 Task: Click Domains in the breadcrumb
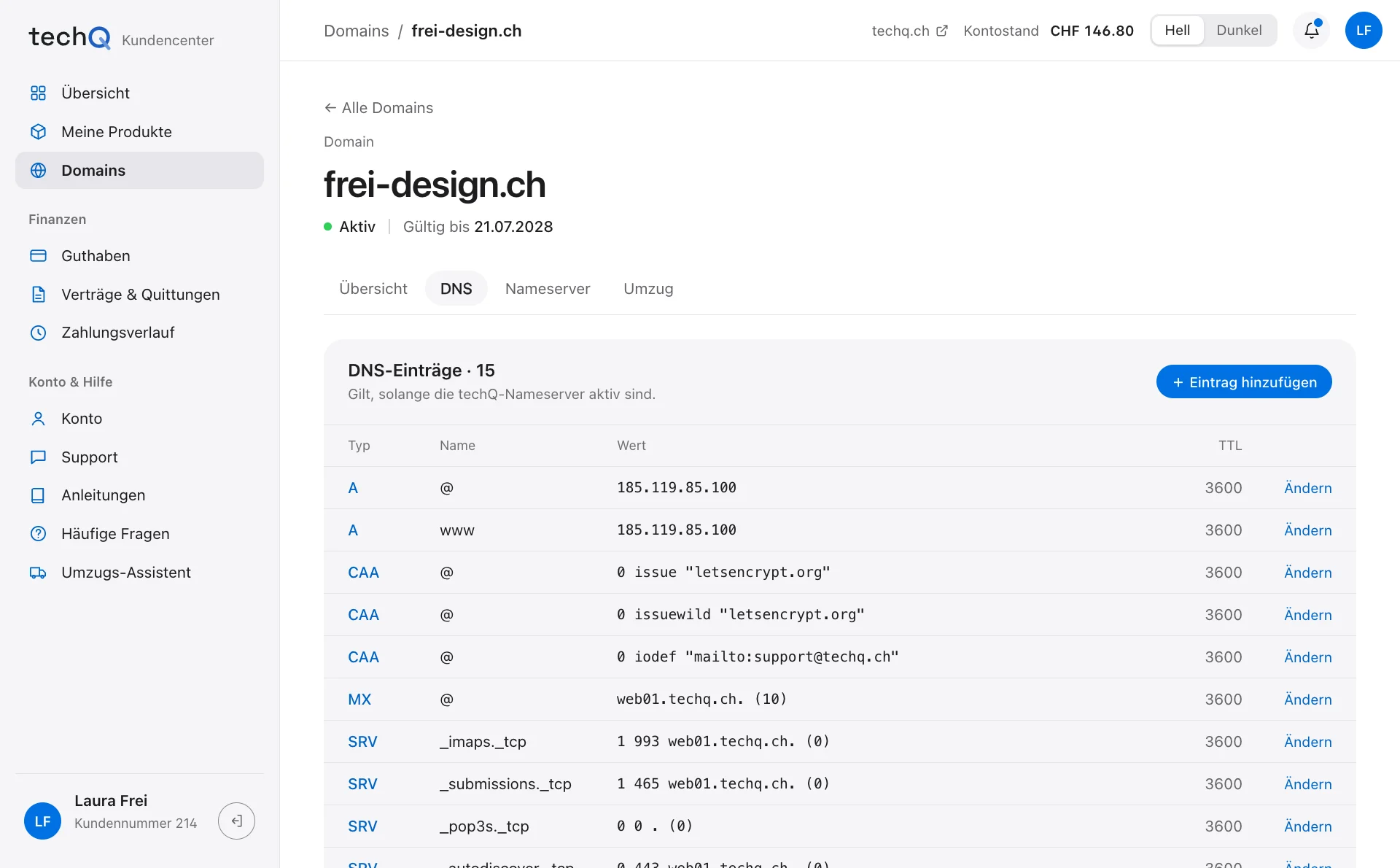357,31
